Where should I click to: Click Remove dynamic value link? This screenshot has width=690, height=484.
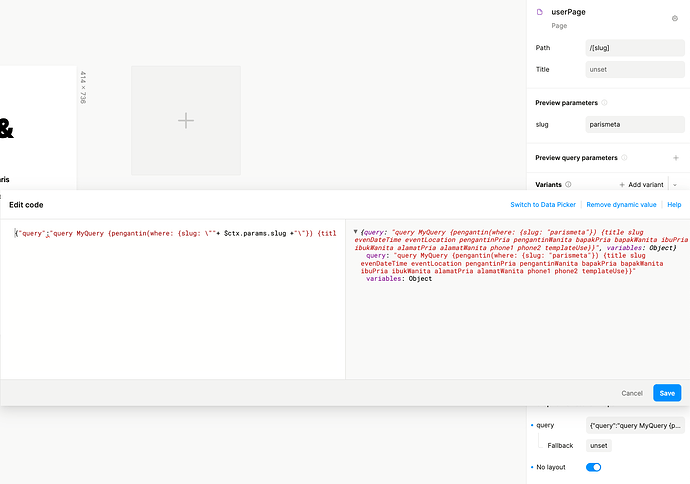(622, 204)
